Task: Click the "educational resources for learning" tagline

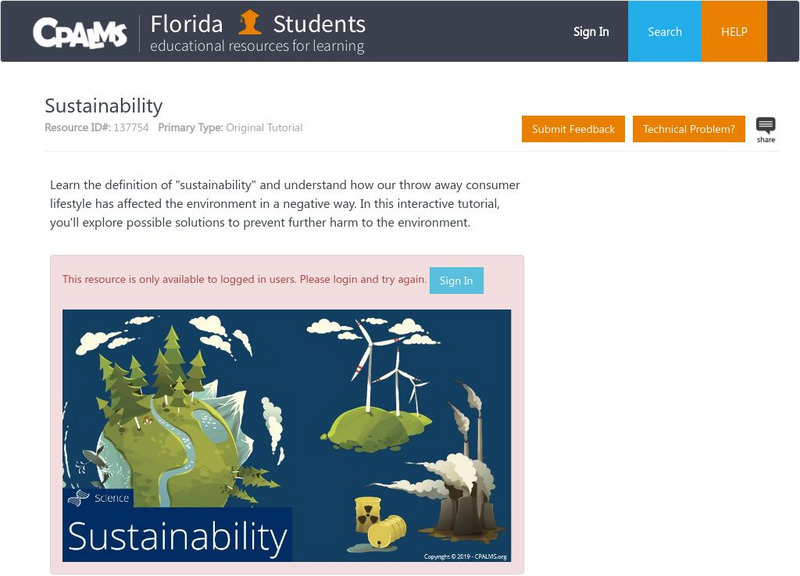Action: pyautogui.click(x=257, y=46)
